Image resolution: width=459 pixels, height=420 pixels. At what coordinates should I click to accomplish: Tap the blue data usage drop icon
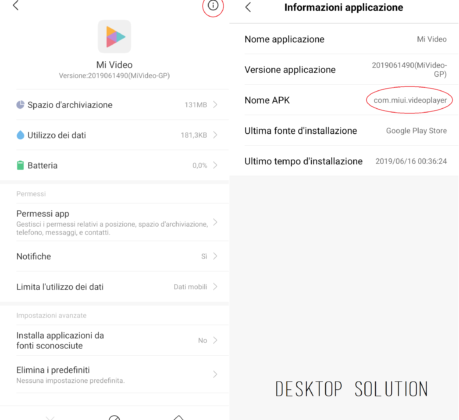pyautogui.click(x=20, y=135)
